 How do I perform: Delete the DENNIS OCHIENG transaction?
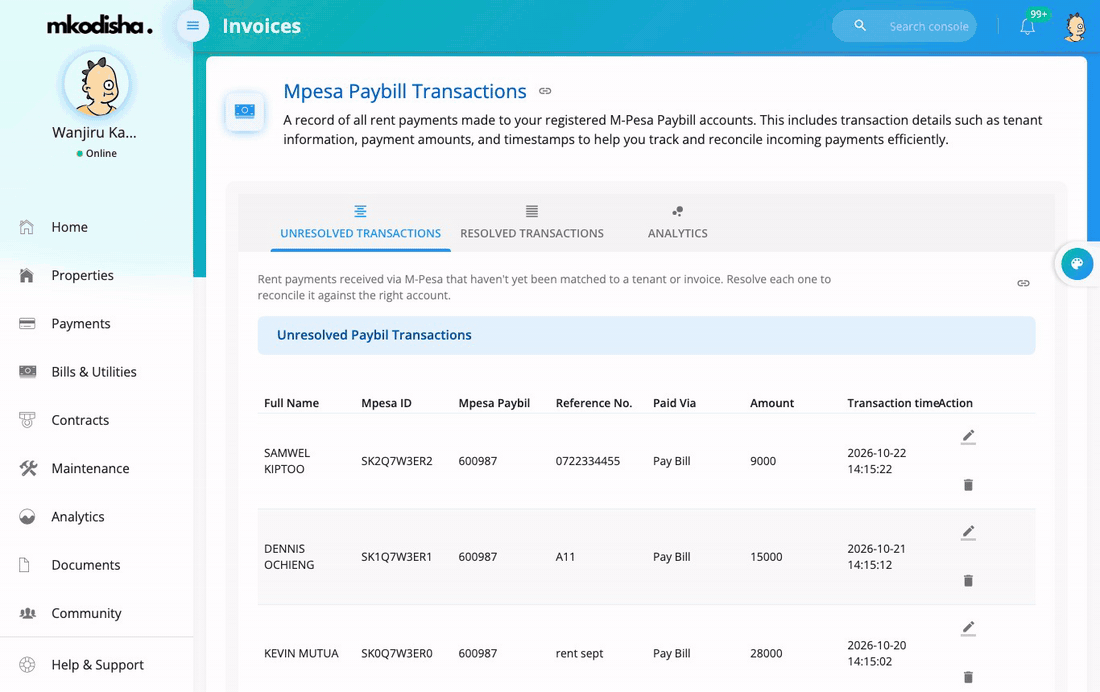[x=968, y=580]
